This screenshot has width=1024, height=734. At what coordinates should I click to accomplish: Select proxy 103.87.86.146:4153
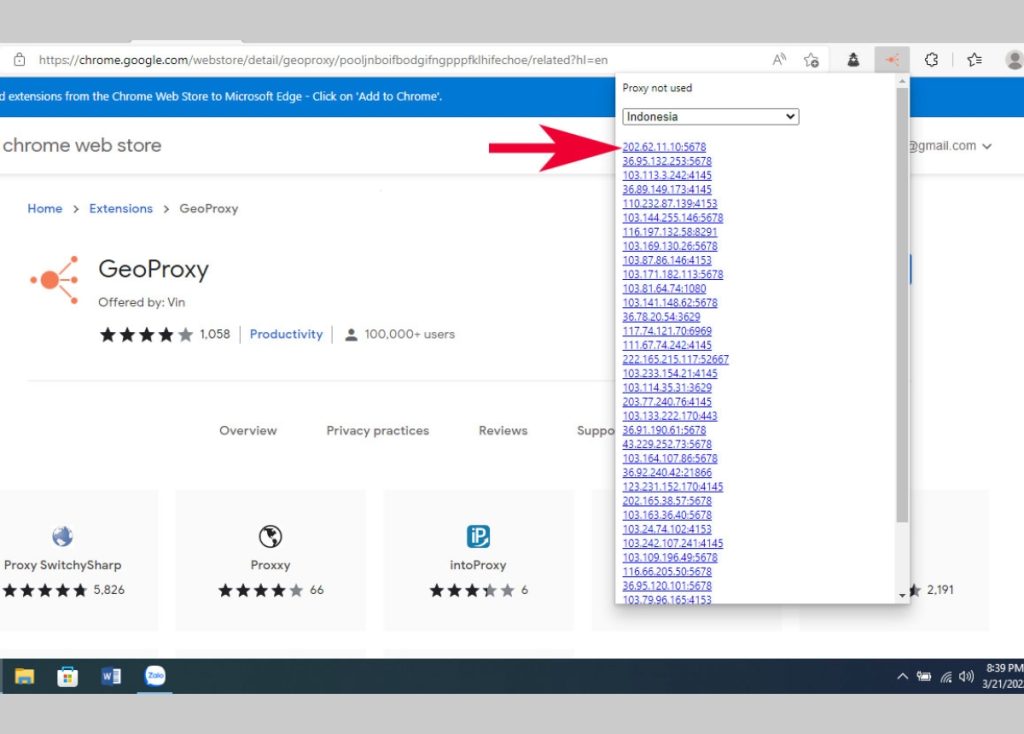click(667, 260)
